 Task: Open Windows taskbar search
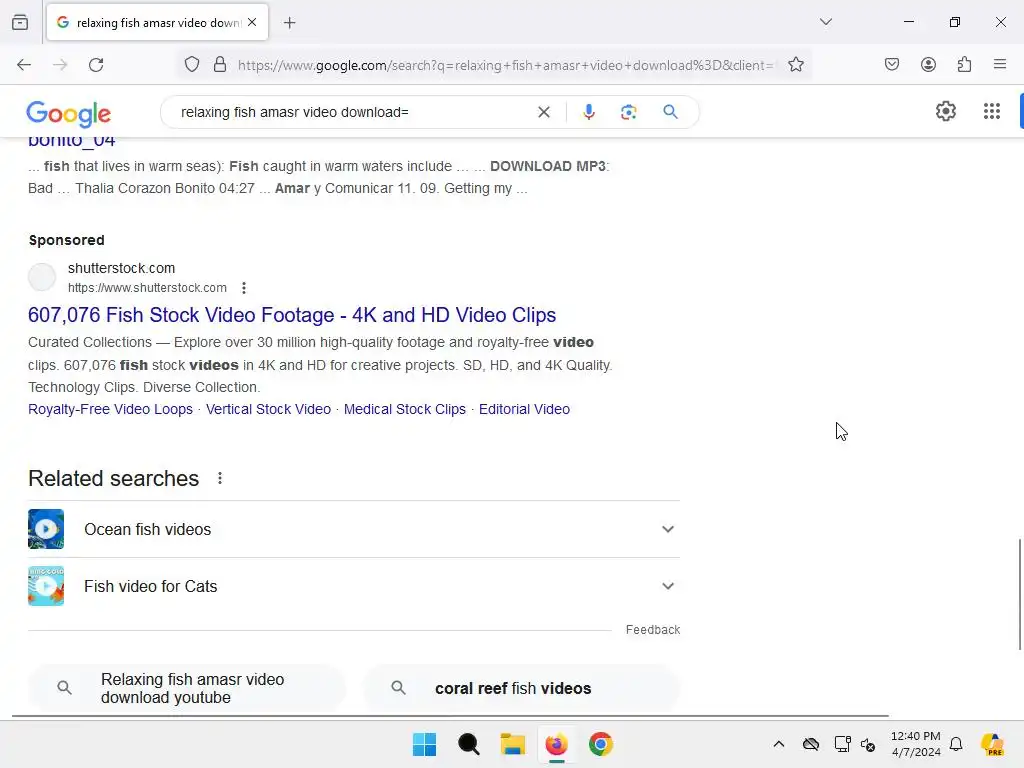point(468,744)
